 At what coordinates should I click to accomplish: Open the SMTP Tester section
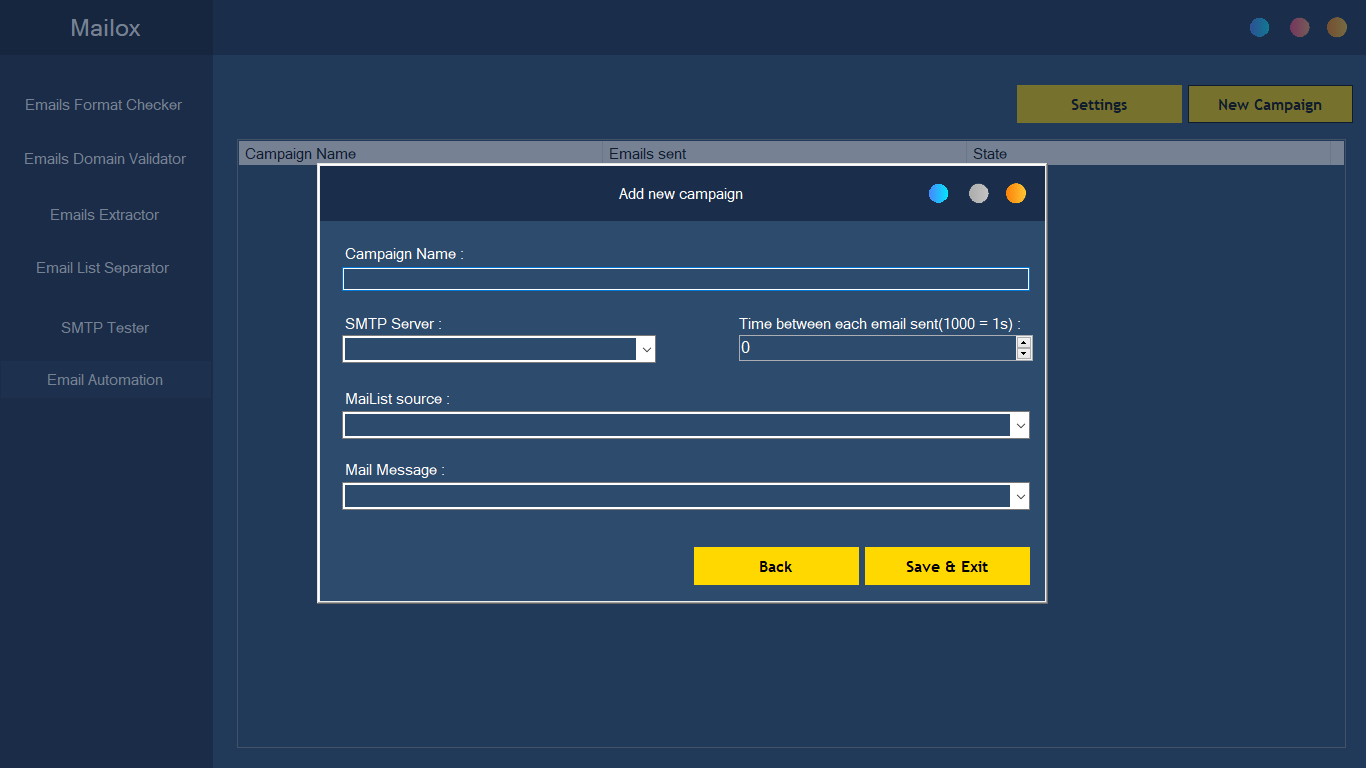click(104, 327)
